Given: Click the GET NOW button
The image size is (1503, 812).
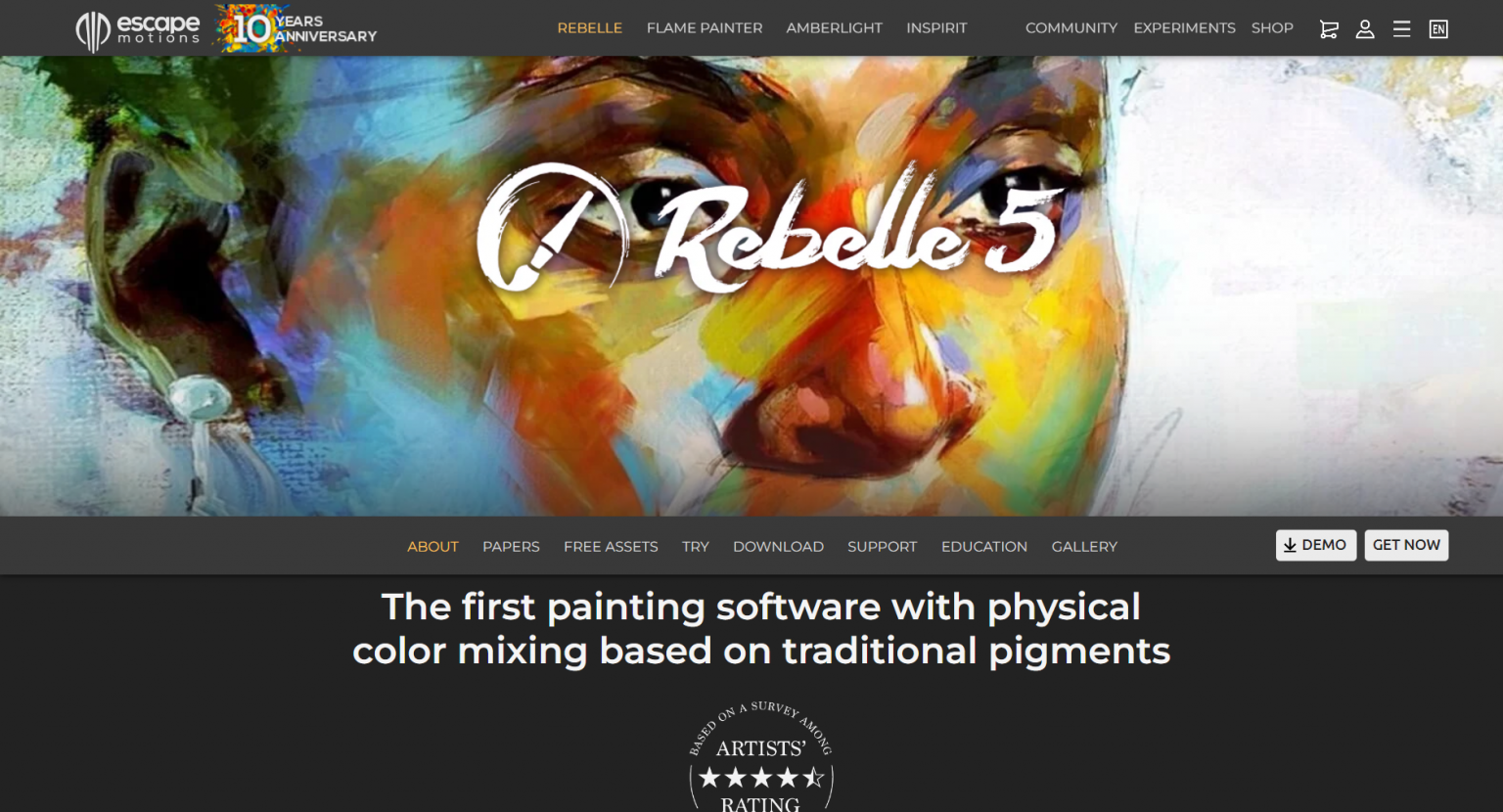Looking at the screenshot, I should coord(1406,545).
